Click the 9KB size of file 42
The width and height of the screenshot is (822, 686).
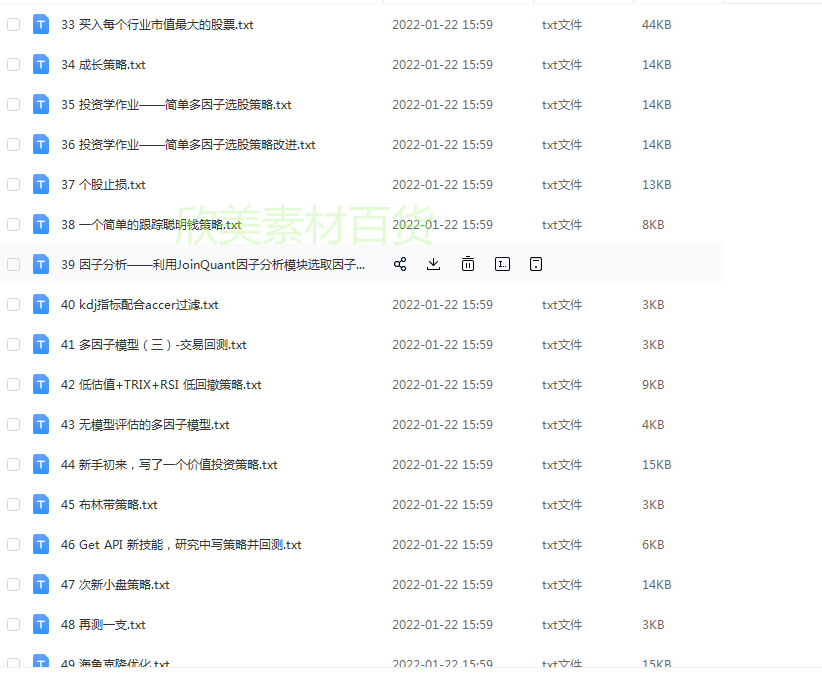pyautogui.click(x=653, y=384)
